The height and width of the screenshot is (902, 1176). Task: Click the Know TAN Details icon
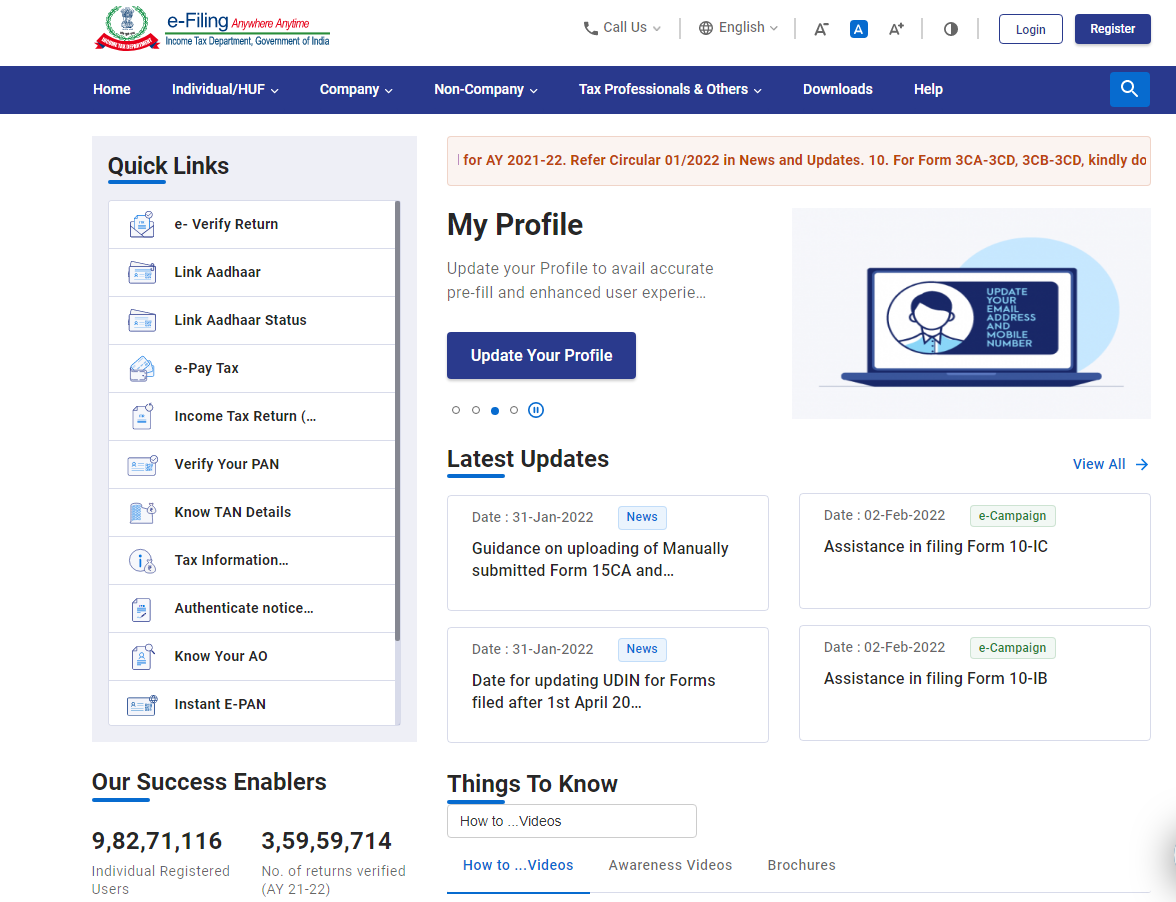click(x=142, y=512)
